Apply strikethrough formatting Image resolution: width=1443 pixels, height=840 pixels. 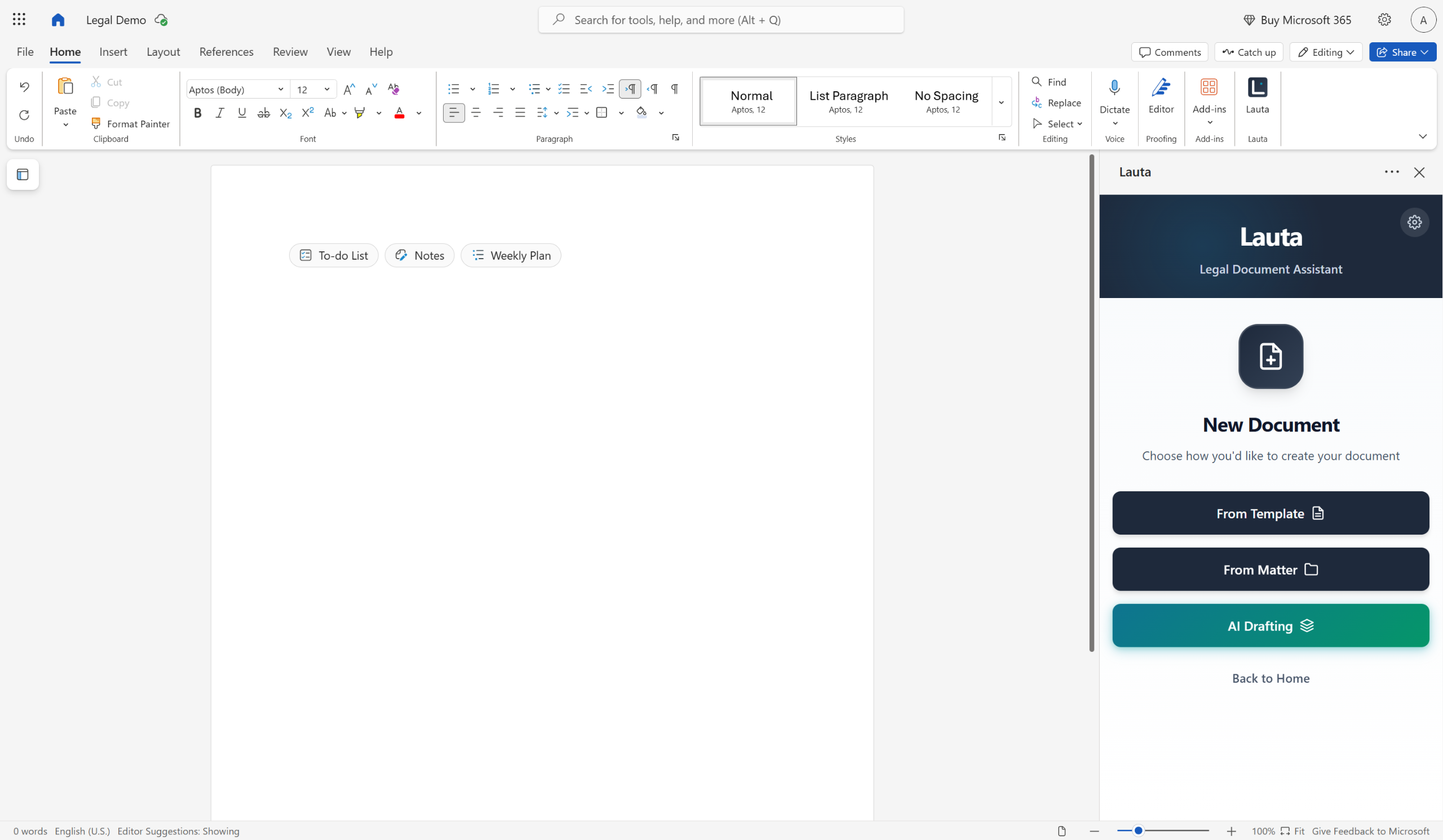(x=263, y=113)
